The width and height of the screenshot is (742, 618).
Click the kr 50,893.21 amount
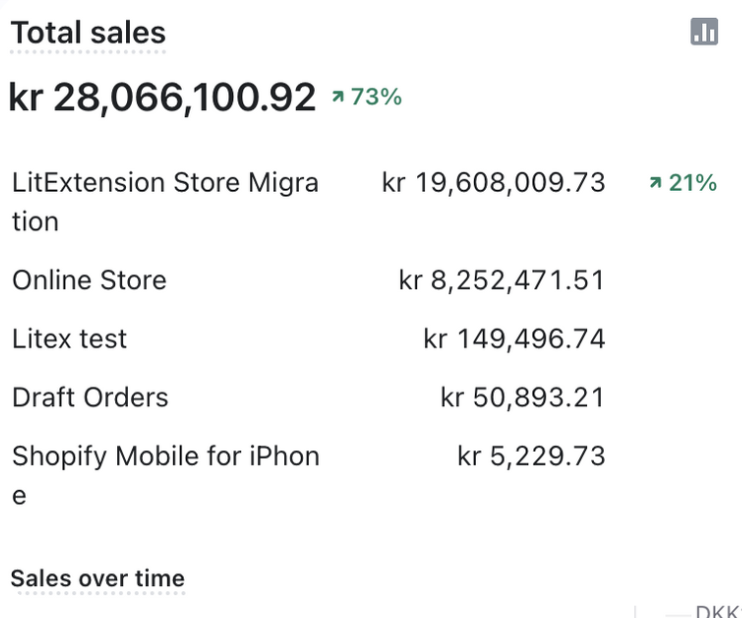point(522,397)
